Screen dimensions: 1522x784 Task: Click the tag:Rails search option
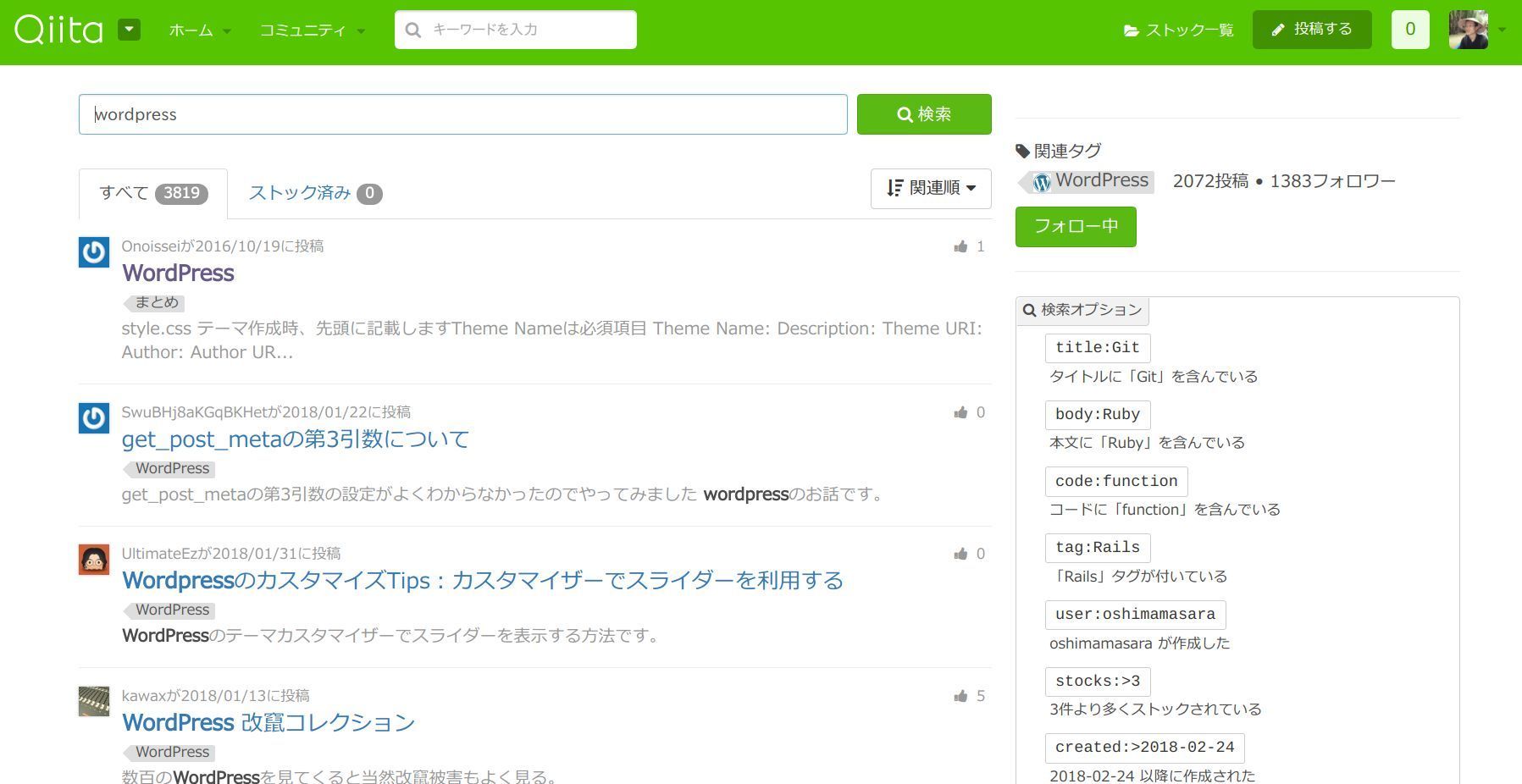pyautogui.click(x=1098, y=548)
